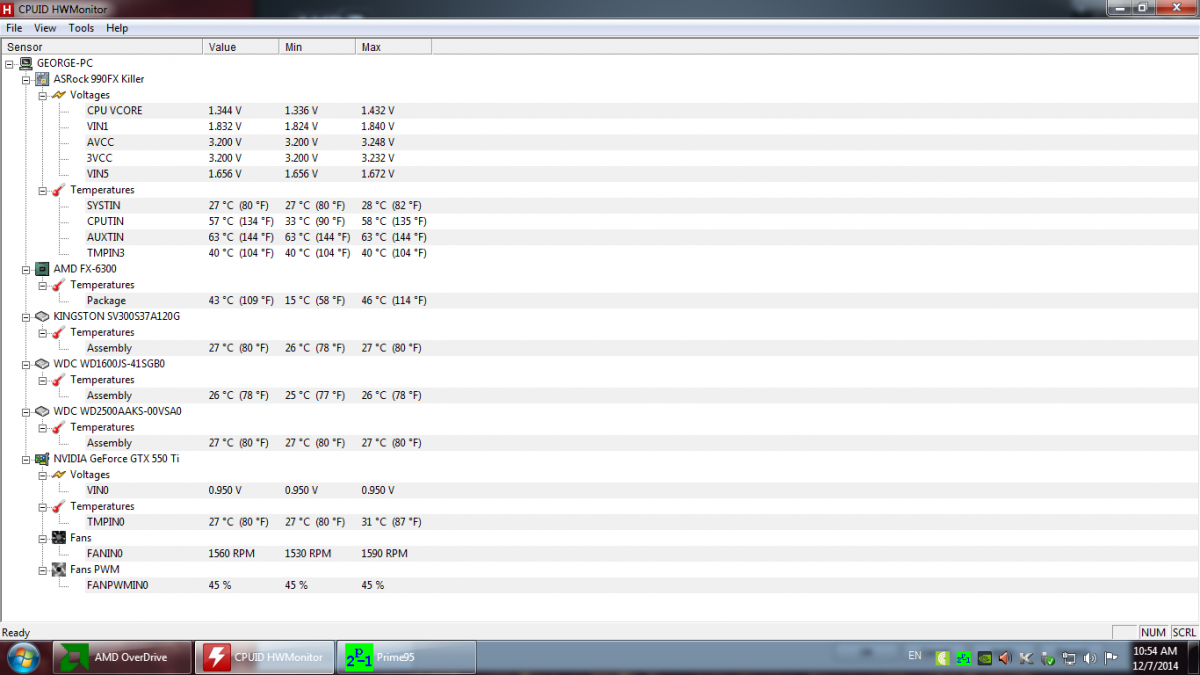Switch to Prime95 in taskbar
The width and height of the screenshot is (1200, 675).
pos(406,657)
